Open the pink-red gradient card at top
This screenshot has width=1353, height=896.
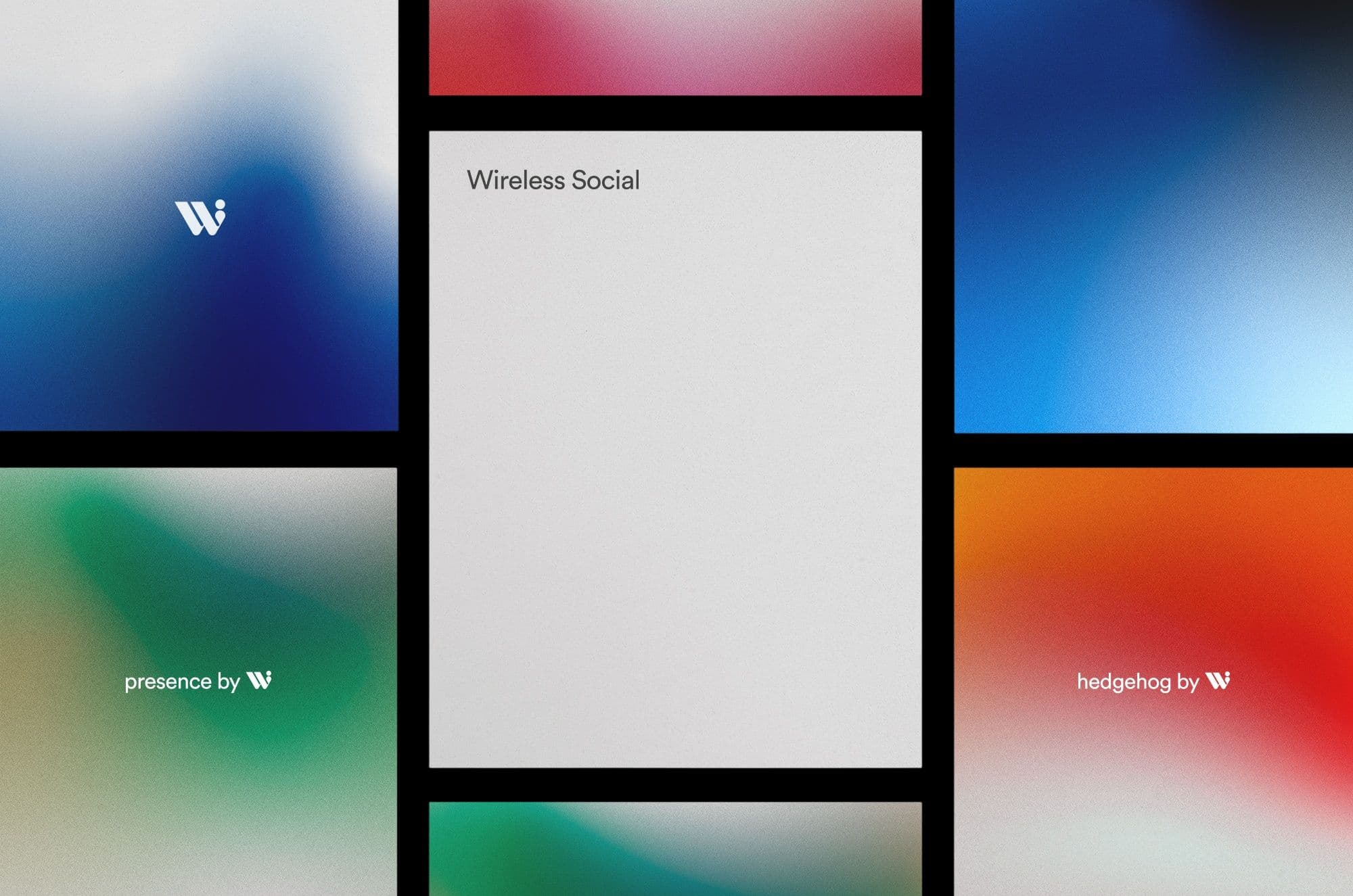675,47
